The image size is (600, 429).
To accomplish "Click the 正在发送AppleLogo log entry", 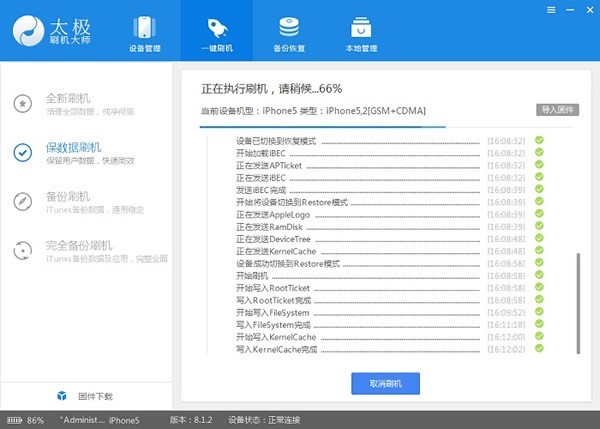I will [273, 215].
